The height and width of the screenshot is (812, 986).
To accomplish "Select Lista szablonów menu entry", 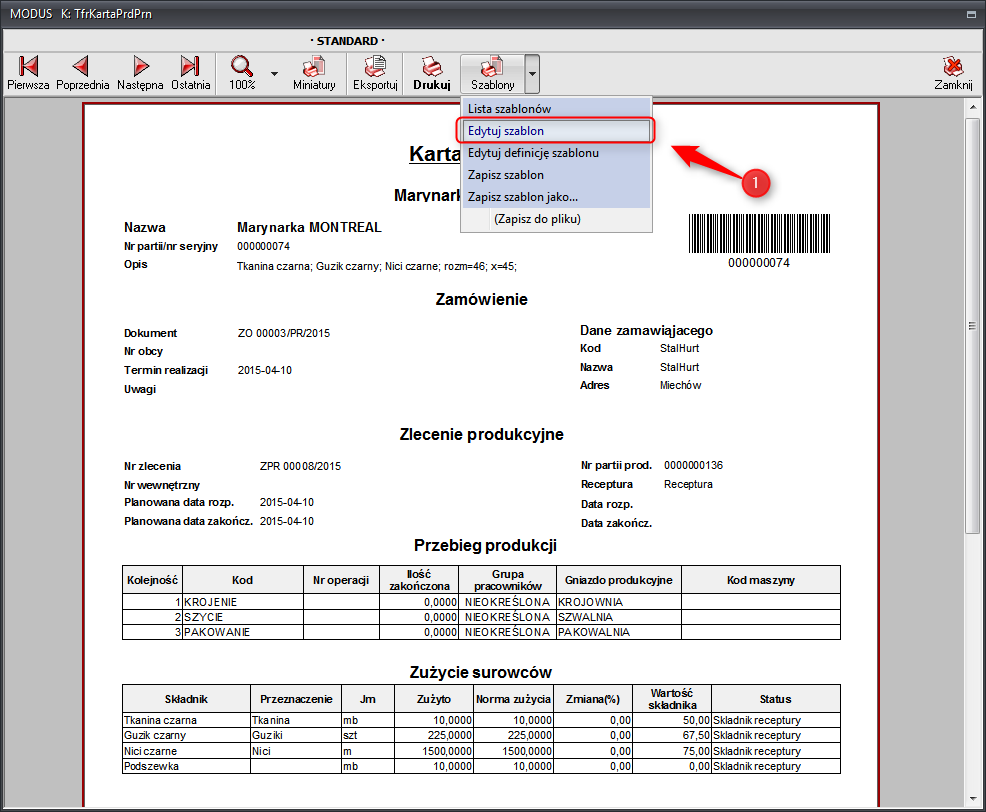I will 509,108.
